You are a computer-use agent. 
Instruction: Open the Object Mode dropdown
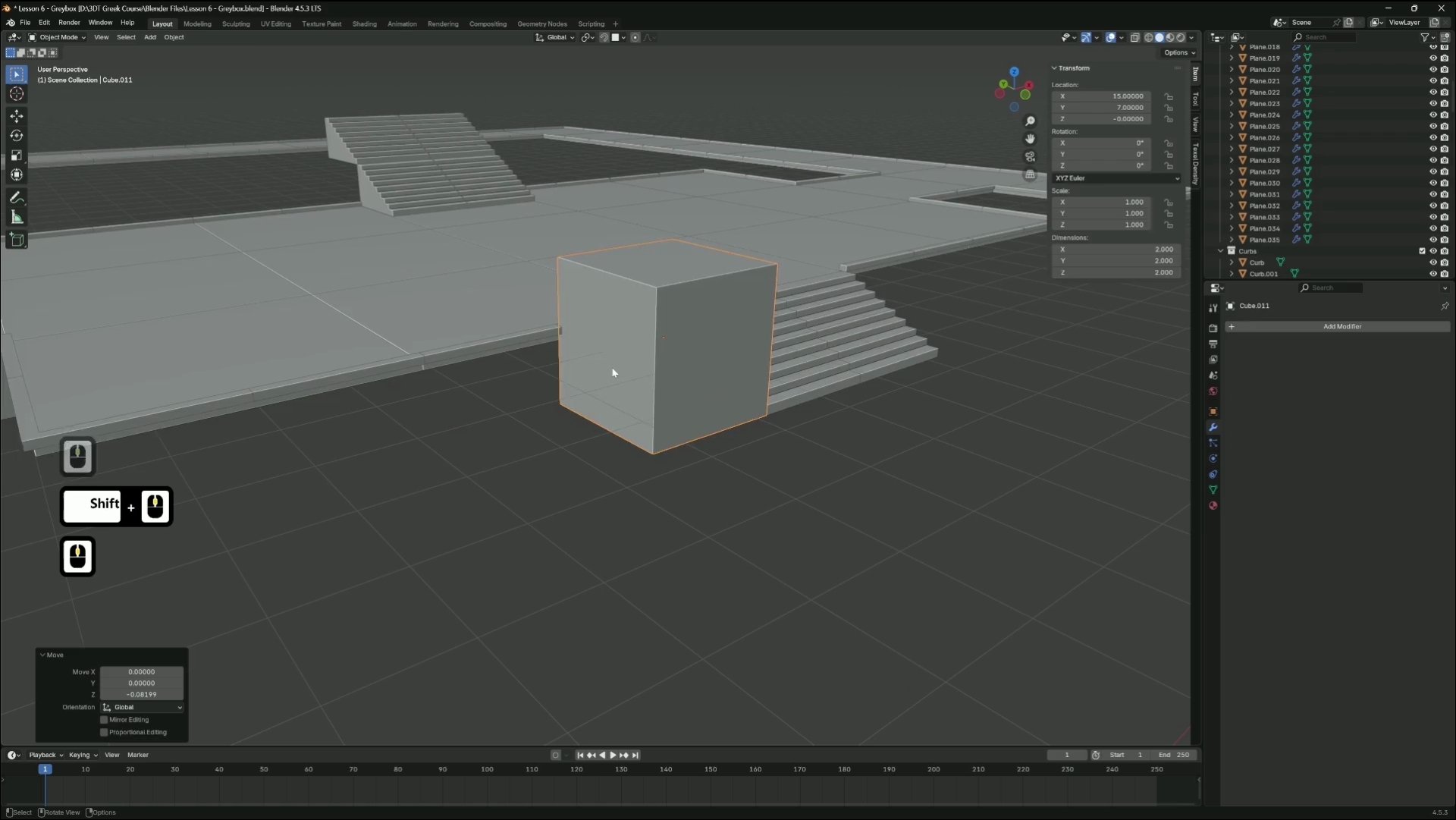58,37
